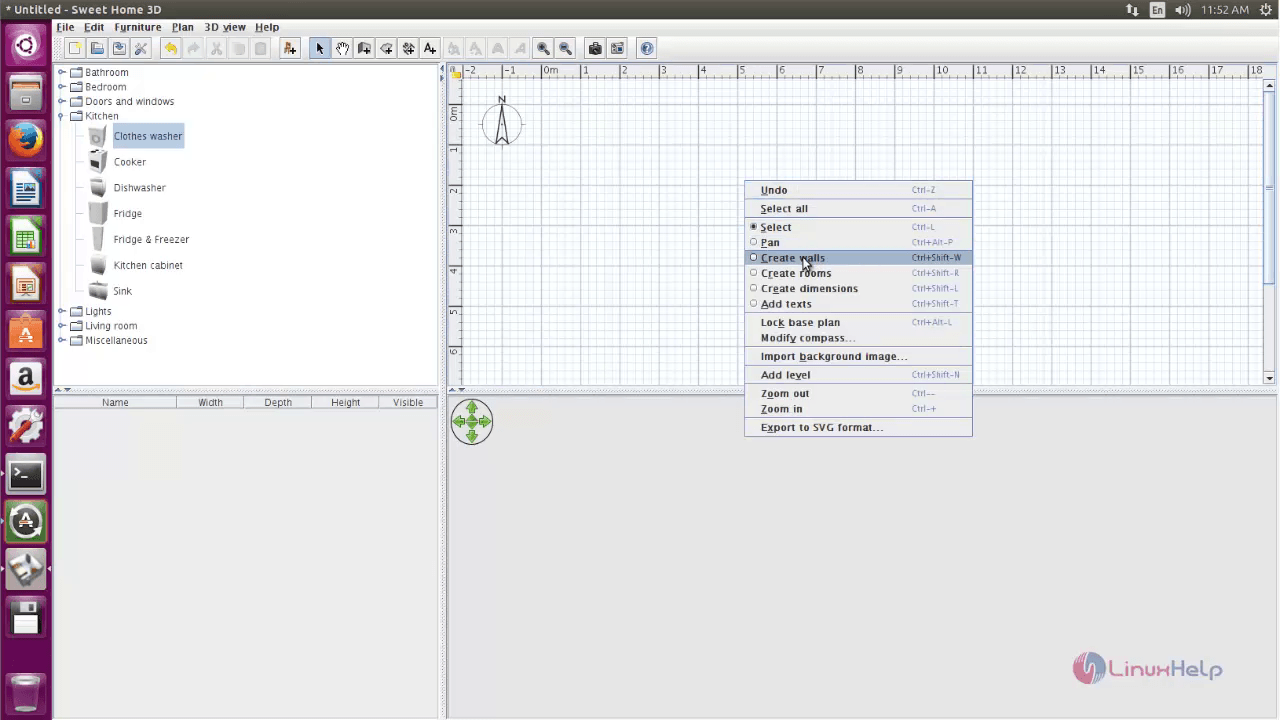Select the Cooker catalog item

click(129, 162)
